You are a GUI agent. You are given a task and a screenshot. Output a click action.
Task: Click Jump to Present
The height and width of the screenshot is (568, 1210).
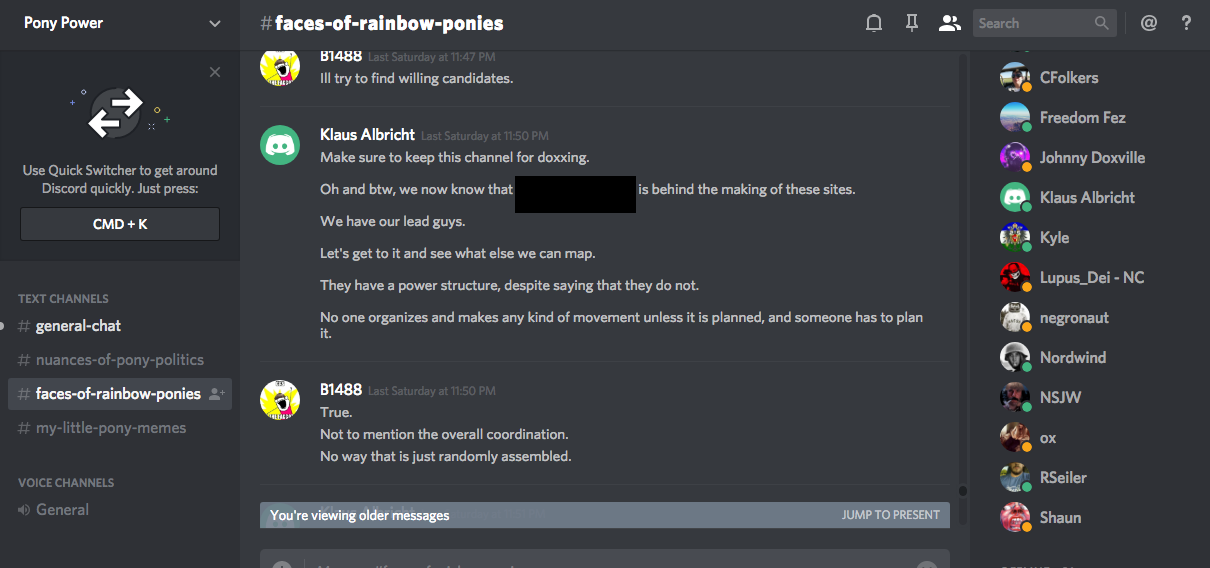[890, 515]
